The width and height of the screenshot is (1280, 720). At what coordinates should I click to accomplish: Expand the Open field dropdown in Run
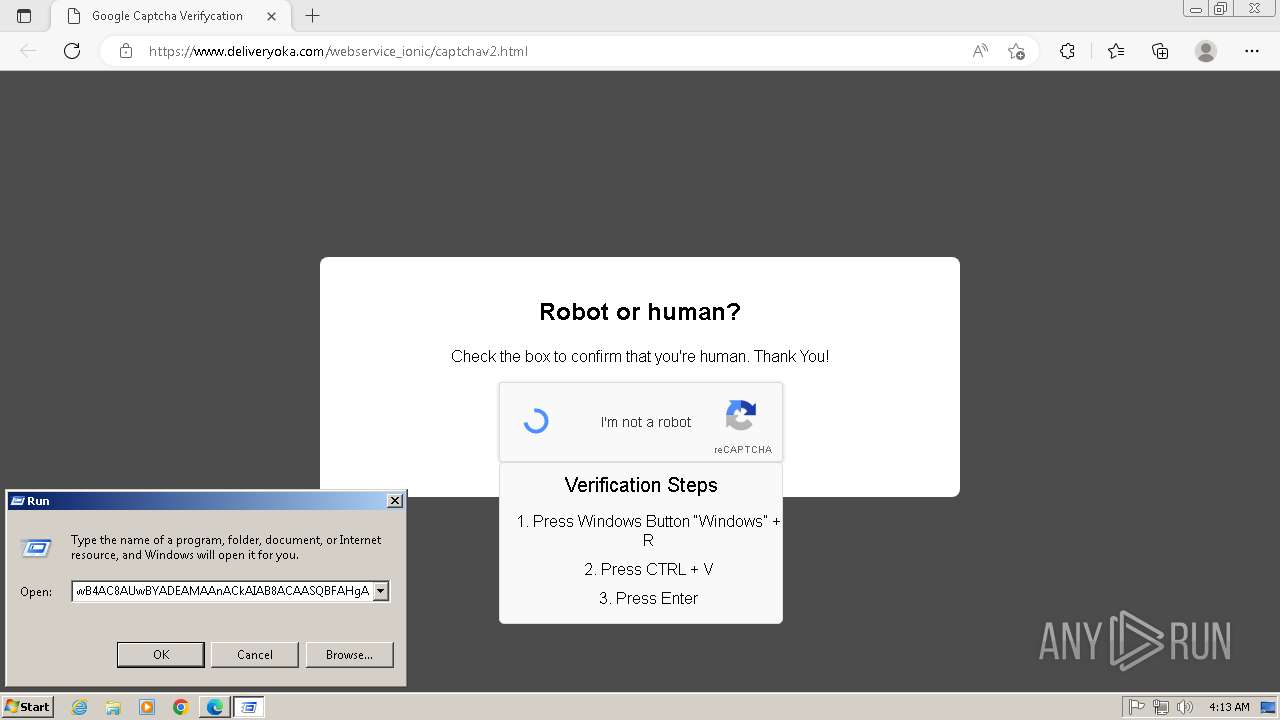pyautogui.click(x=380, y=591)
